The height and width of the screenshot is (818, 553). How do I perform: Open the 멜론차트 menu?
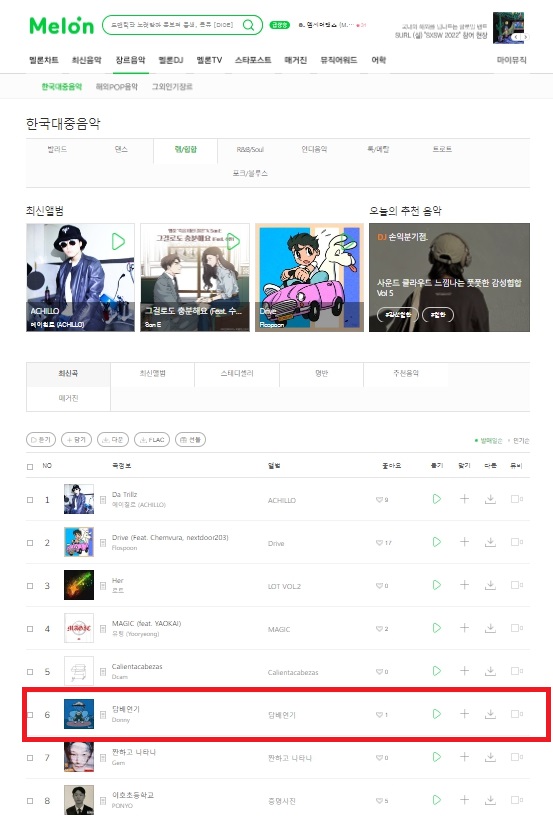44,60
